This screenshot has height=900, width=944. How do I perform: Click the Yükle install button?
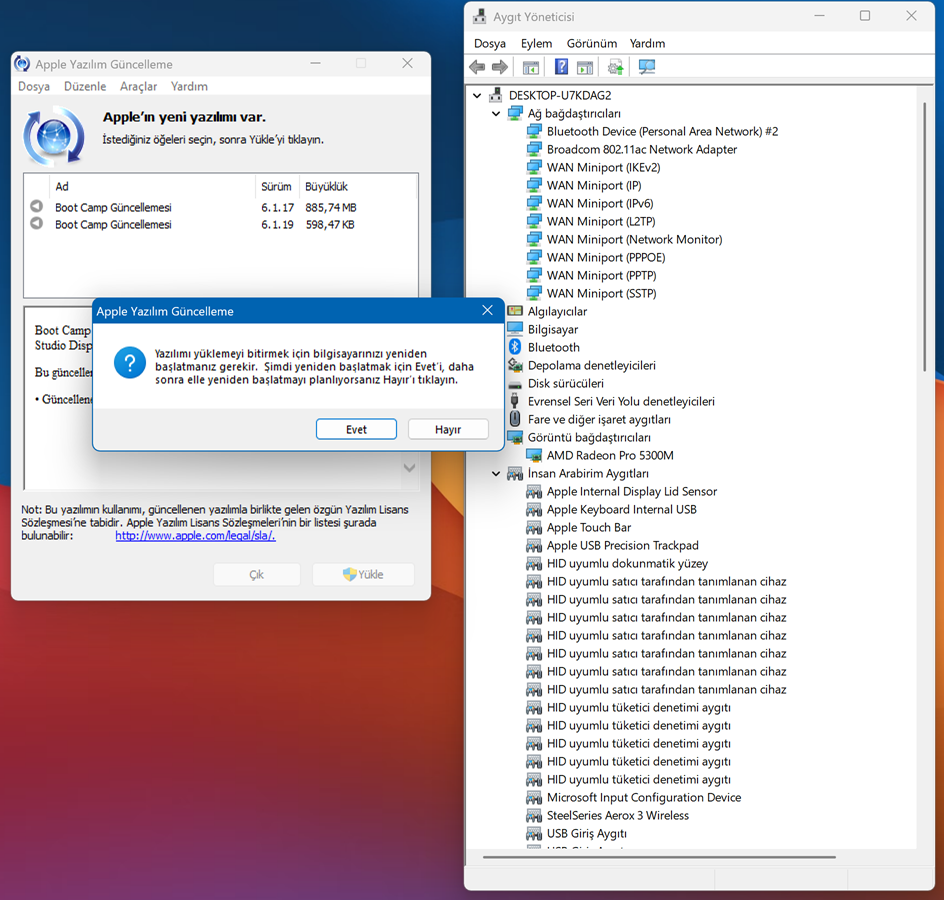point(363,574)
